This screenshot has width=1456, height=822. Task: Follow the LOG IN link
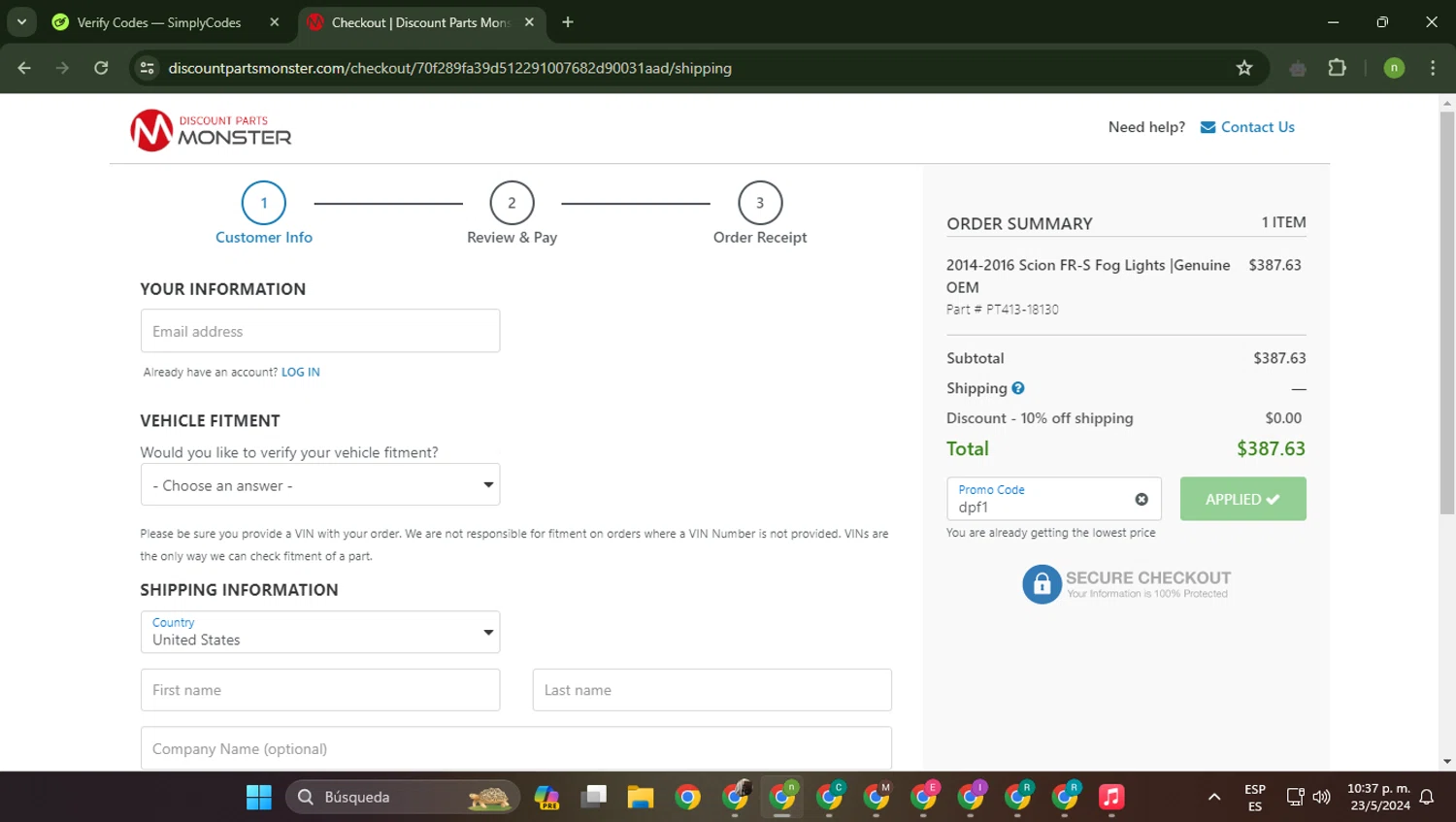300,372
